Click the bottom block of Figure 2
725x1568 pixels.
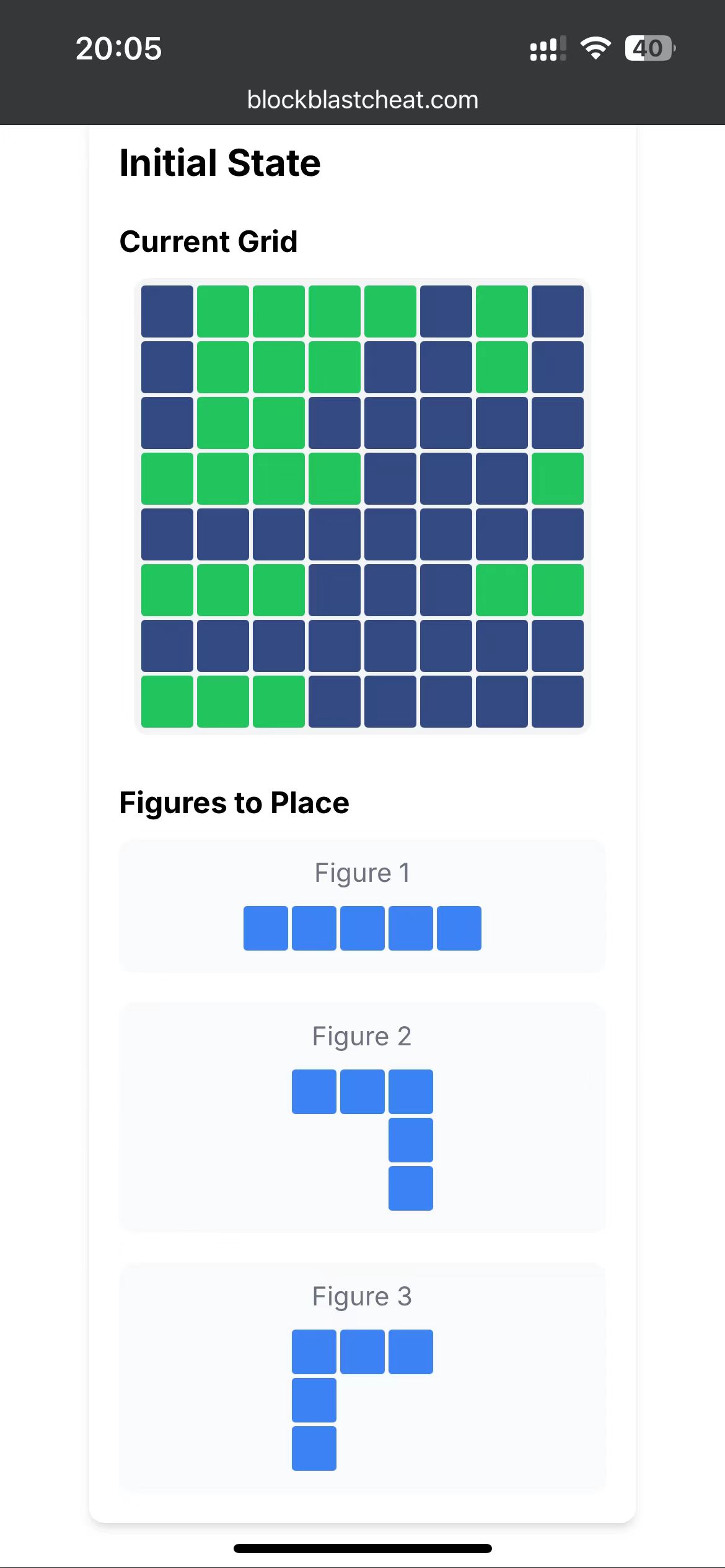[x=411, y=1188]
